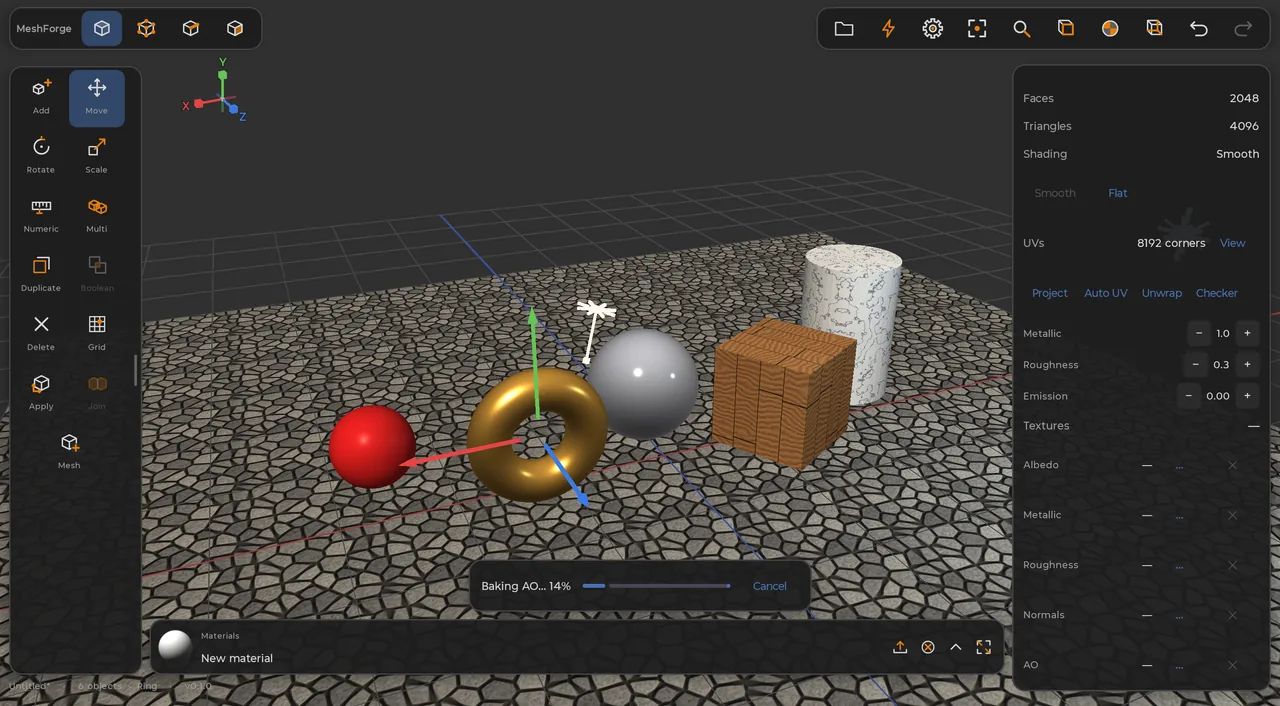Increase the Roughness value
The width and height of the screenshot is (1280, 706).
[x=1247, y=365]
